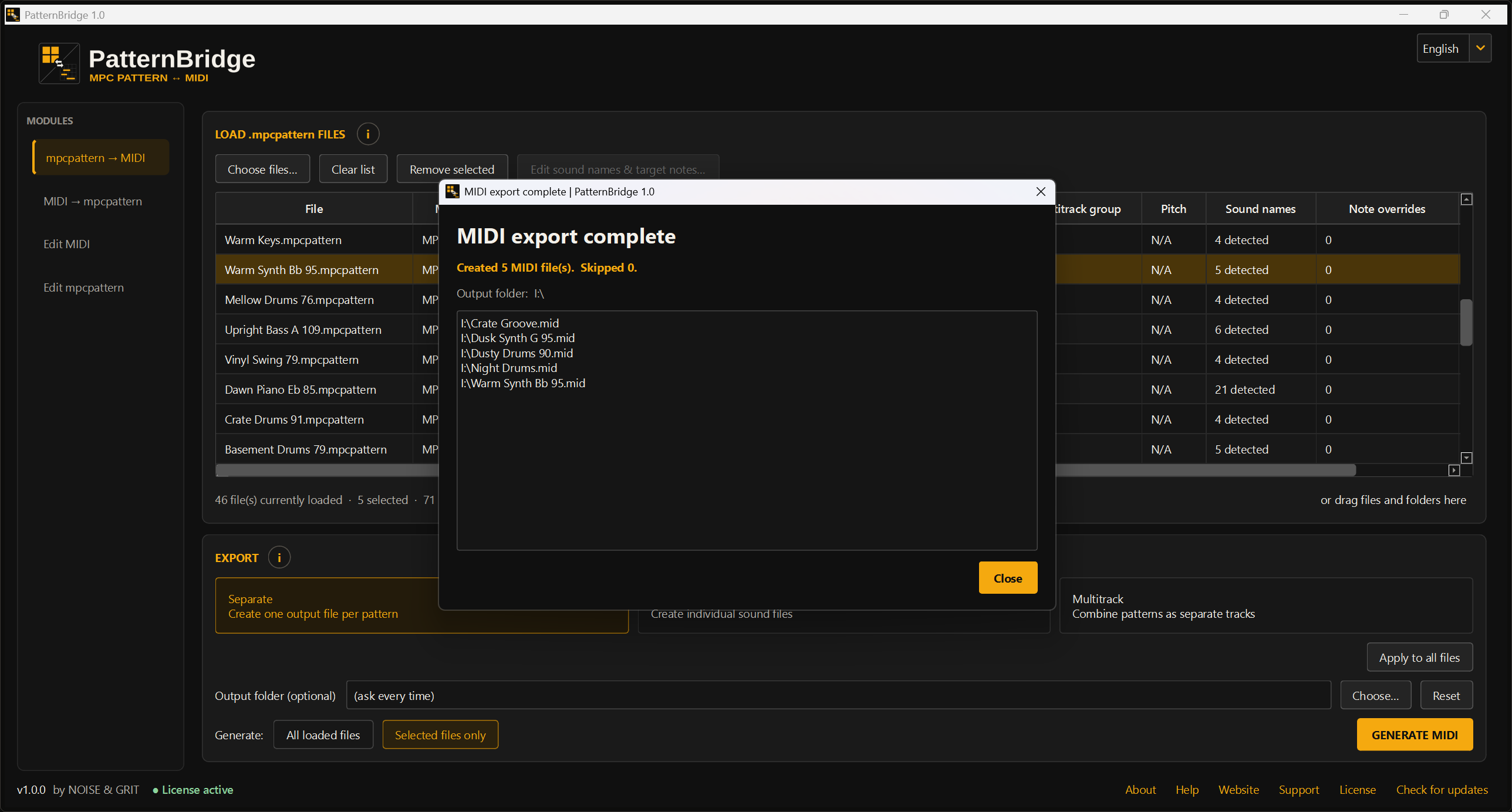Click License active status indicator

193,790
